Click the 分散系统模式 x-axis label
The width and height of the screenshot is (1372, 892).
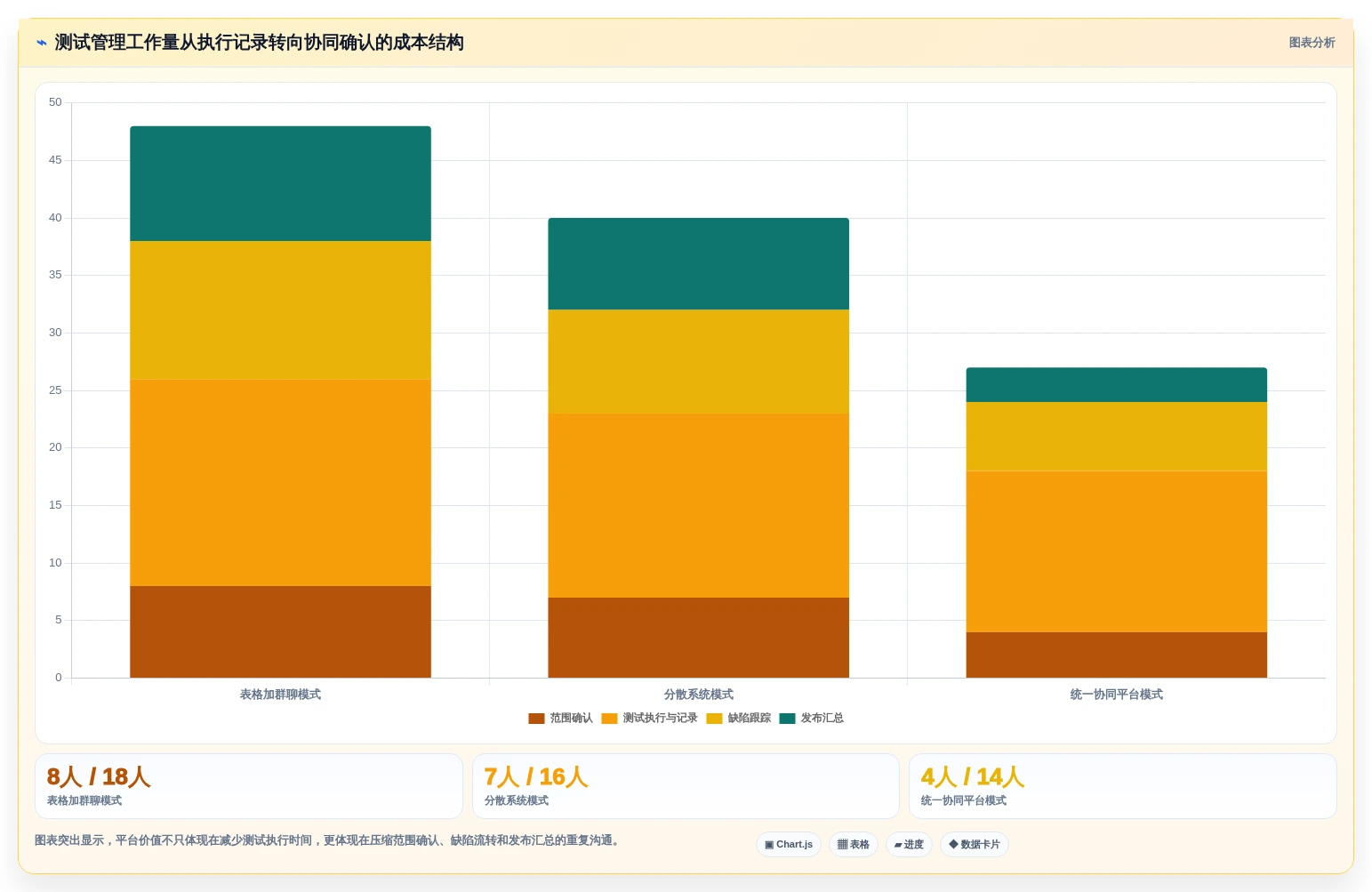(698, 695)
